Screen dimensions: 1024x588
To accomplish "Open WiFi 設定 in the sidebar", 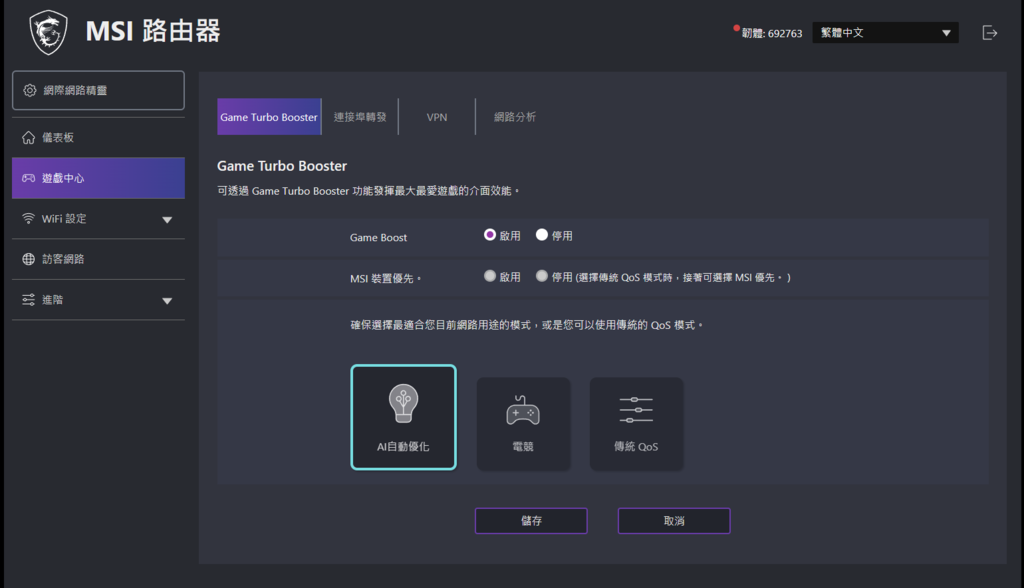I will pyautogui.click(x=98, y=219).
